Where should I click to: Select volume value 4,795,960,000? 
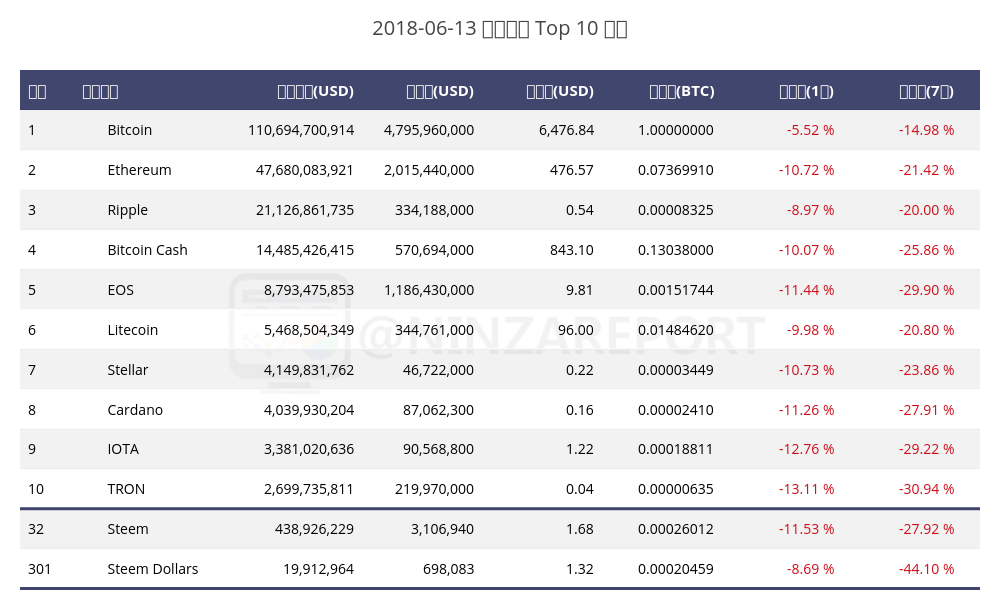tap(429, 130)
